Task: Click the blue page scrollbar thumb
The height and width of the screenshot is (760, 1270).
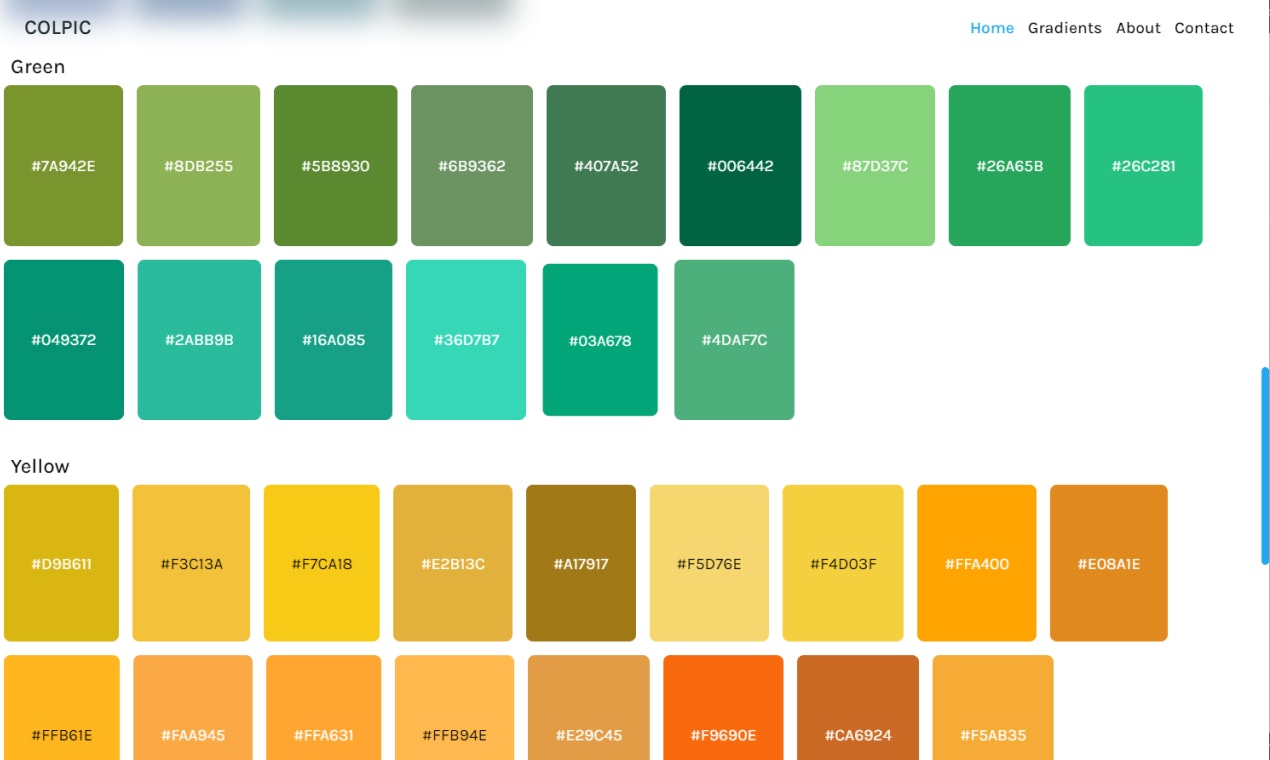Action: pyautogui.click(x=1265, y=466)
